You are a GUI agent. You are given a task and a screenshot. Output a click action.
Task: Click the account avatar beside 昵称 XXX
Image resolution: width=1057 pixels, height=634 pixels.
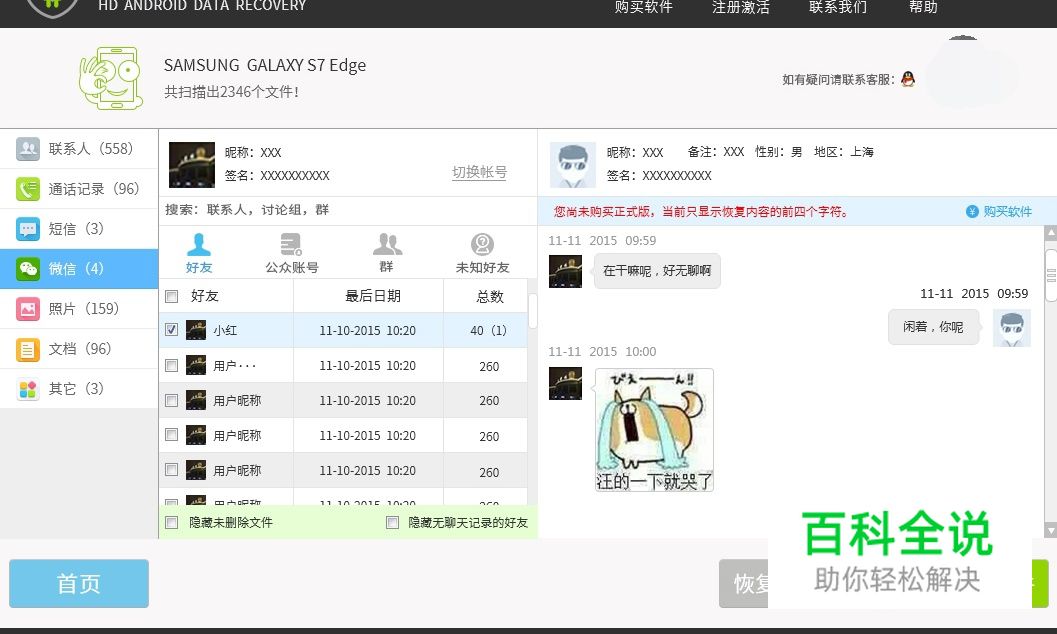[191, 164]
